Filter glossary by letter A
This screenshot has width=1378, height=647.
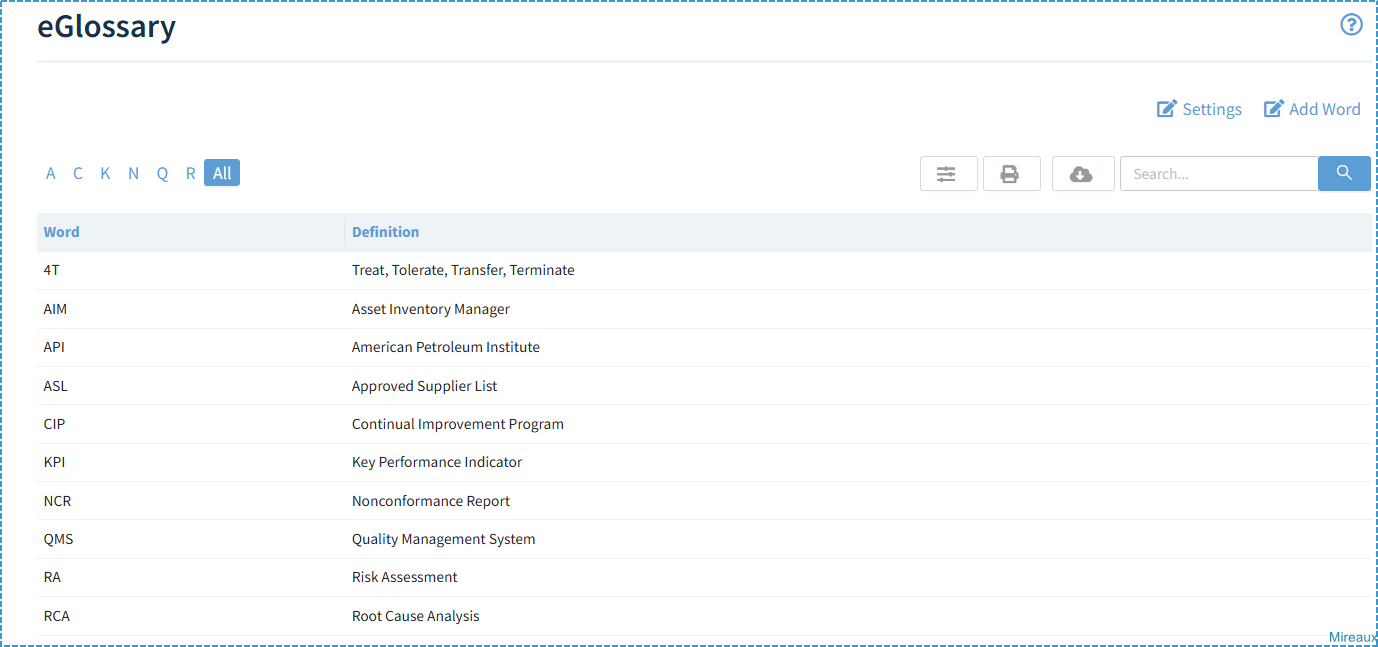[x=51, y=174]
